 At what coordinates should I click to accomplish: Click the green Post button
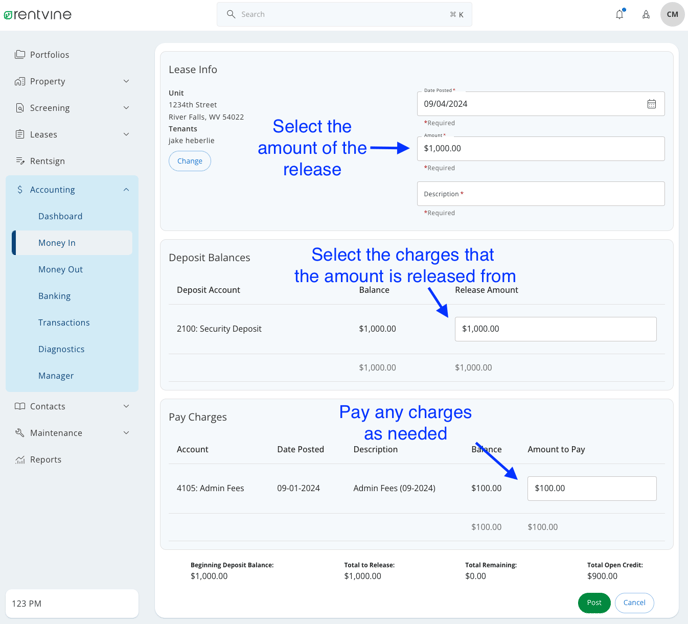tap(594, 603)
